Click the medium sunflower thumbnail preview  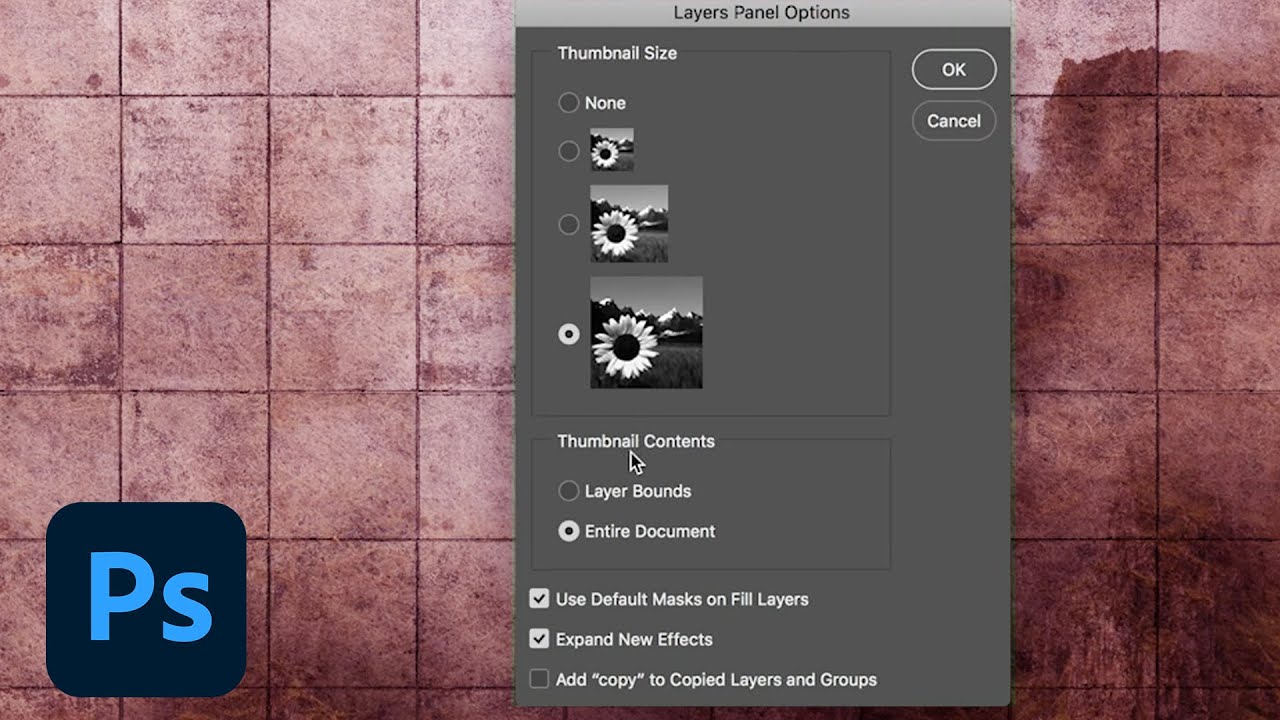[x=629, y=224]
